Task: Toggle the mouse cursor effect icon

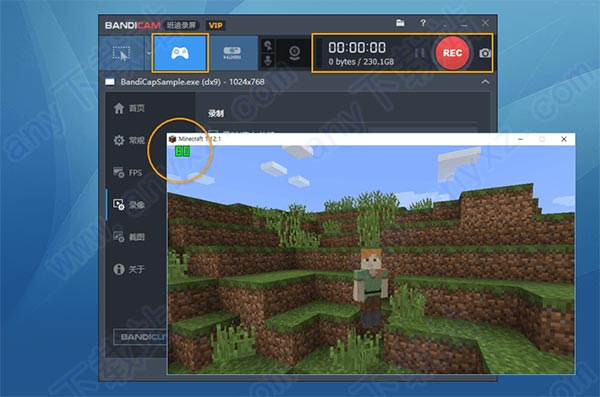Action: pos(268,46)
